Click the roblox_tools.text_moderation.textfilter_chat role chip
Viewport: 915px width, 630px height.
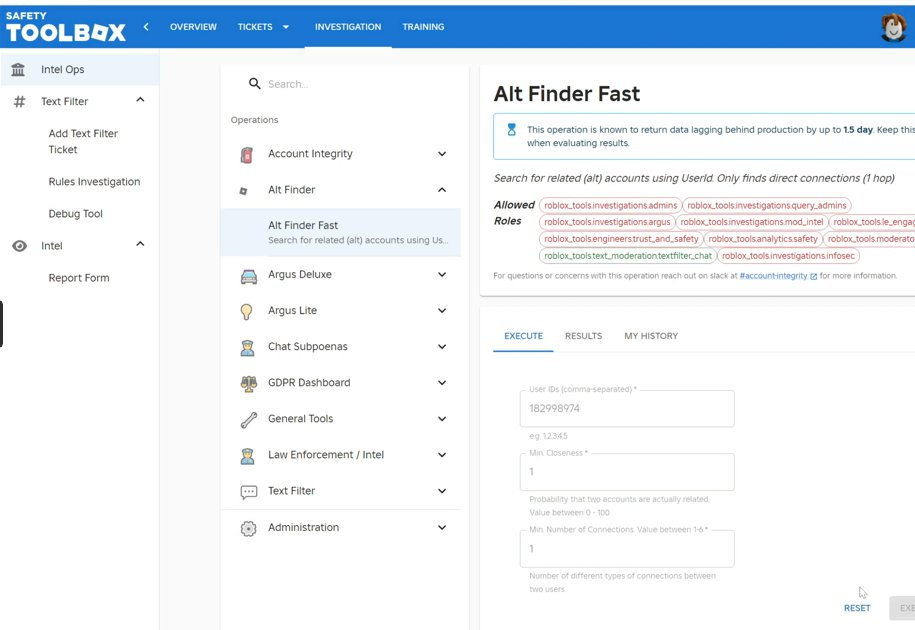pos(628,256)
